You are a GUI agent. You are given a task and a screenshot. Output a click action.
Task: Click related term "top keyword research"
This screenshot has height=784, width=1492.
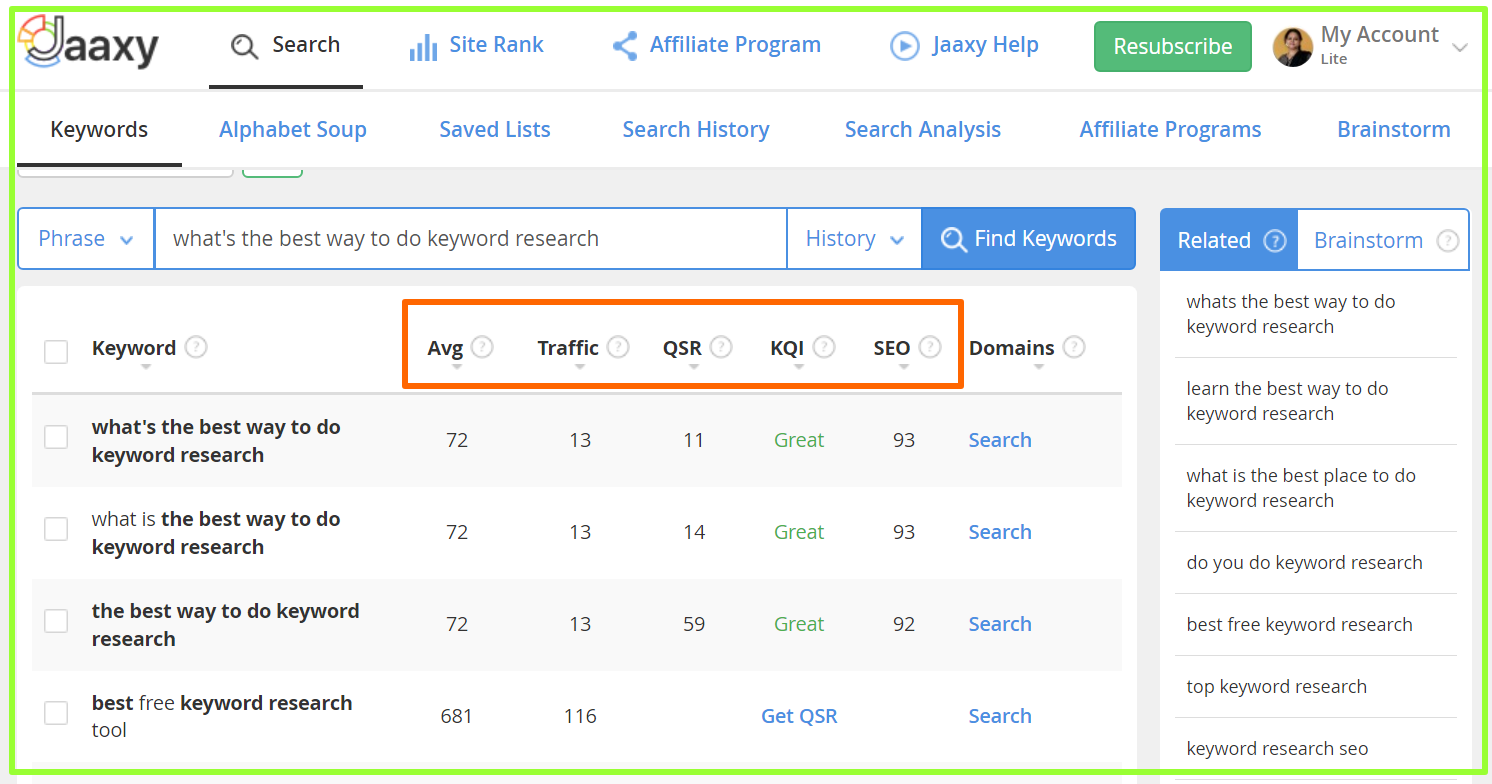coord(1276,686)
